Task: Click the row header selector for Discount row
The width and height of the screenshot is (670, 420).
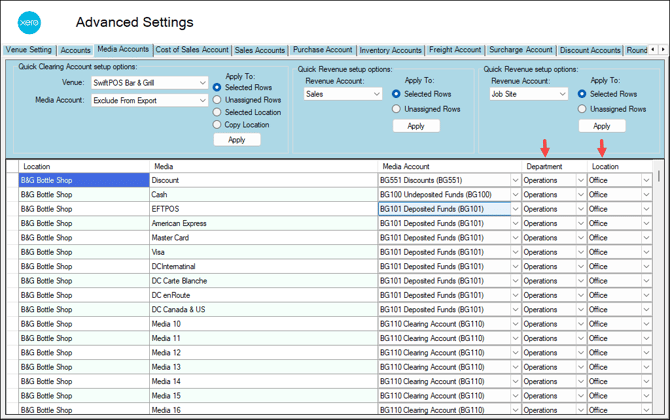Action: [13, 180]
